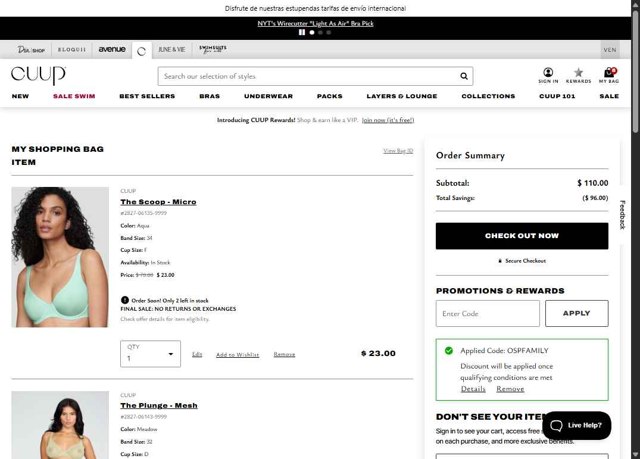Focus the Enter Code promo field
640x459 pixels.
point(487,313)
